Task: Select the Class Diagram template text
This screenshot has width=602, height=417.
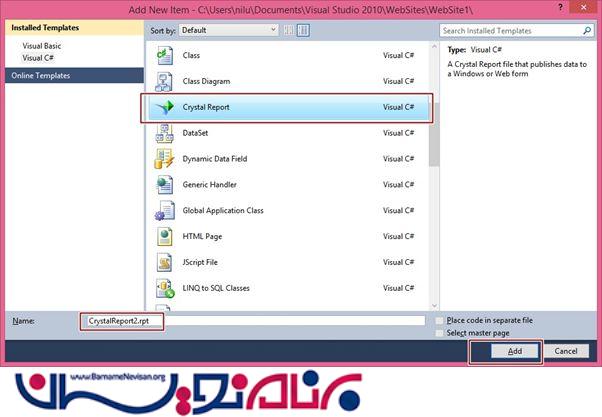Action: tap(207, 81)
